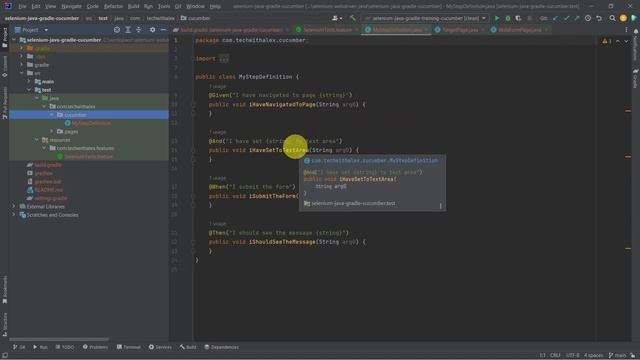640x360 pixels.
Task: Show Git history clock icon
Action: [588, 18]
